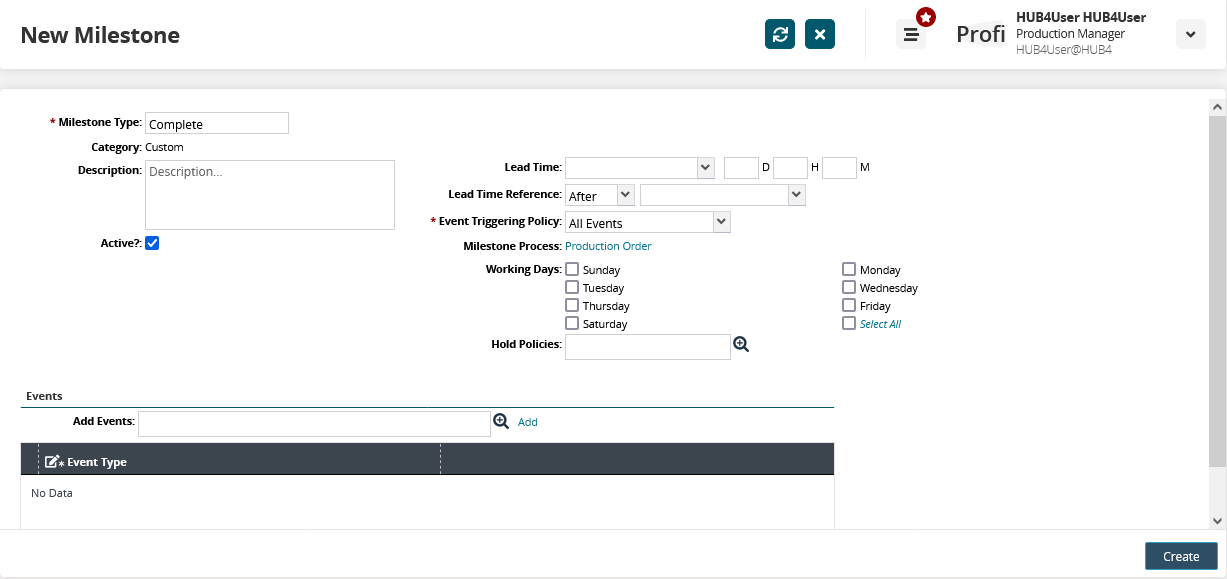Screen dimensions: 1227x579
Task: Click the Create button
Action: (1180, 556)
